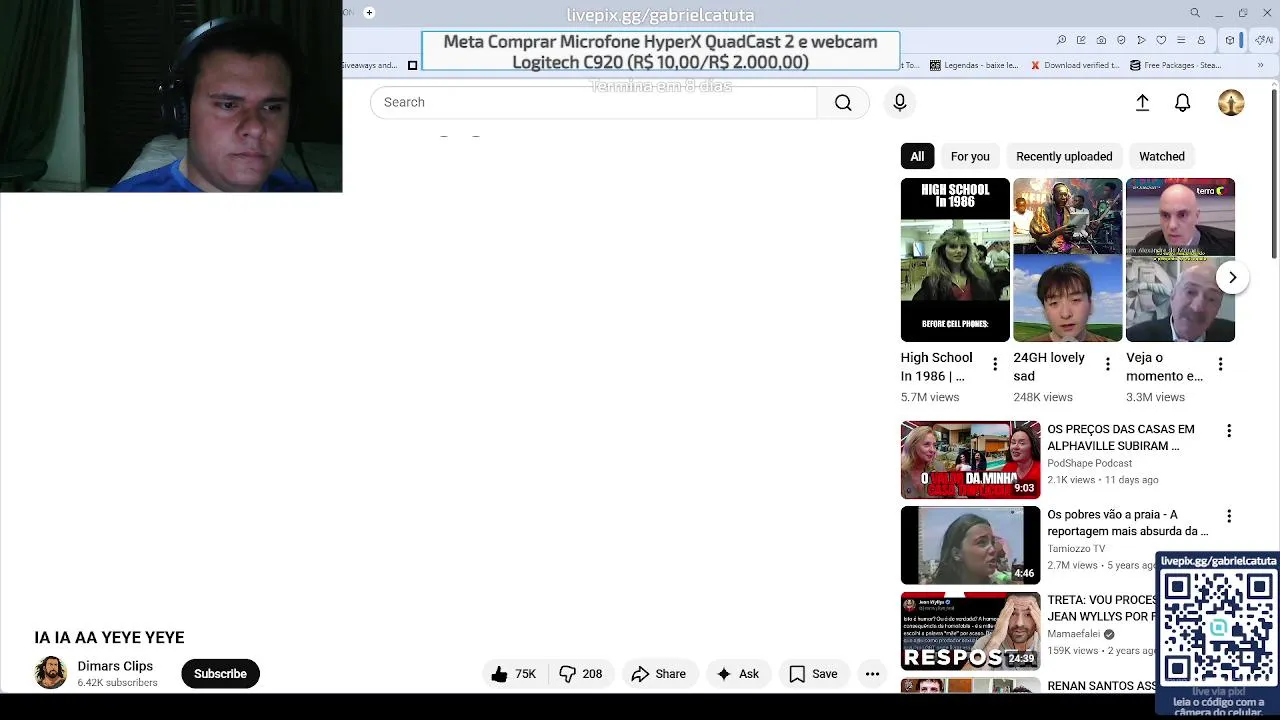The height and width of the screenshot is (720, 1280).
Task: Expand the bookmarks bar overflow chevron
Action: click(1262, 65)
